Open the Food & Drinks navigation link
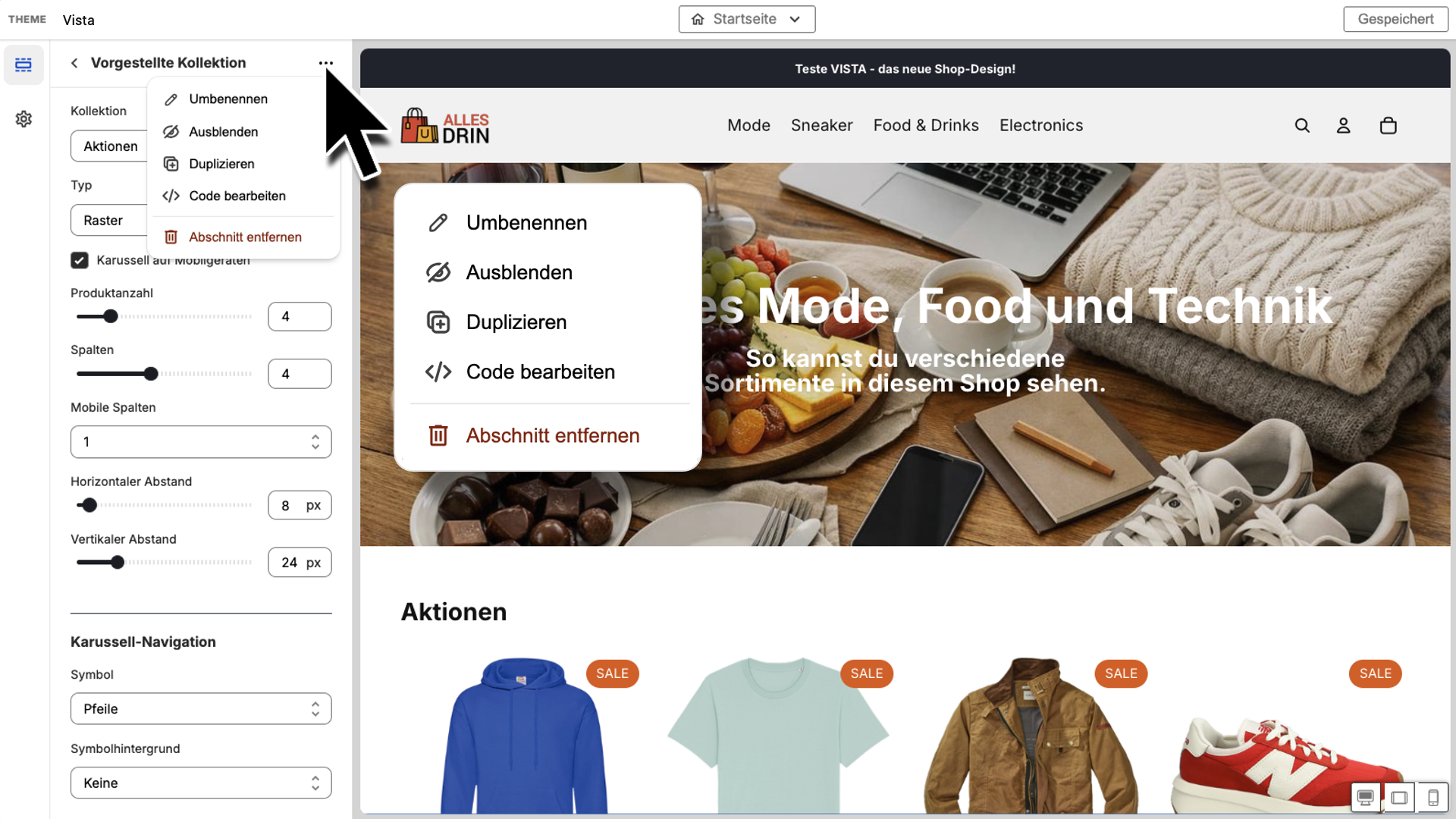This screenshot has height=819, width=1456. [925, 125]
